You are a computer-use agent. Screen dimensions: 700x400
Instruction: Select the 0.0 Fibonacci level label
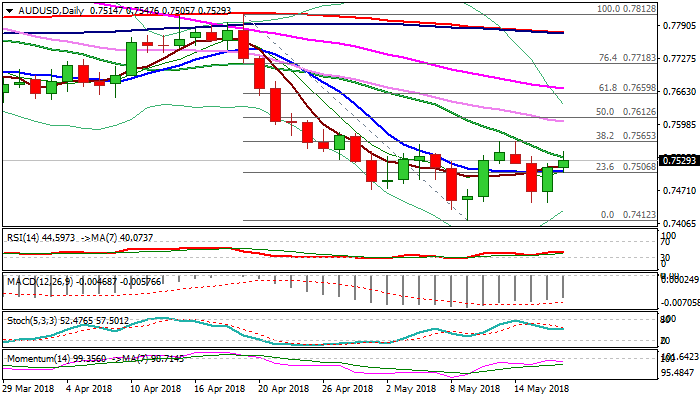click(x=609, y=215)
